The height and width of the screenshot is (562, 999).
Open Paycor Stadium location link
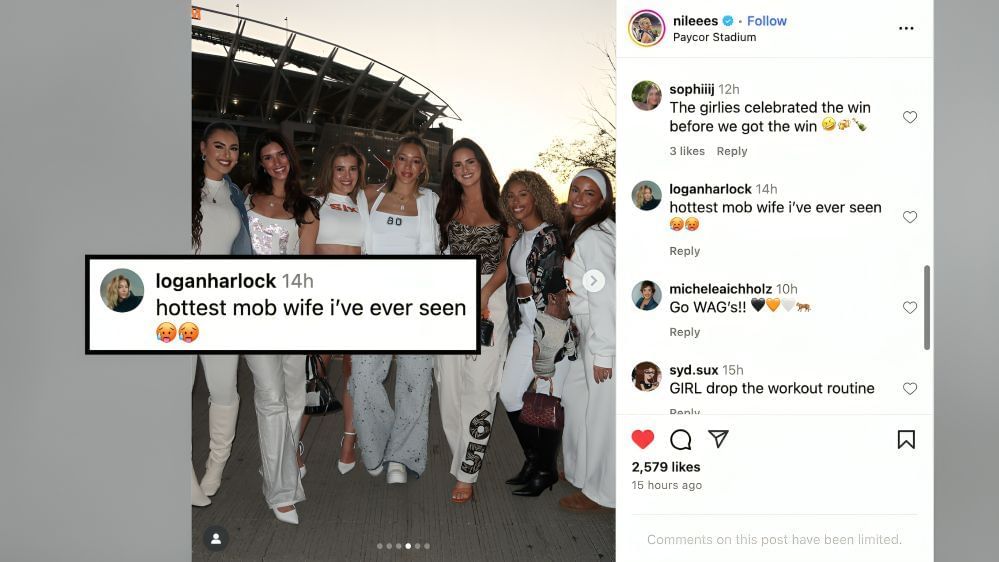click(x=714, y=38)
